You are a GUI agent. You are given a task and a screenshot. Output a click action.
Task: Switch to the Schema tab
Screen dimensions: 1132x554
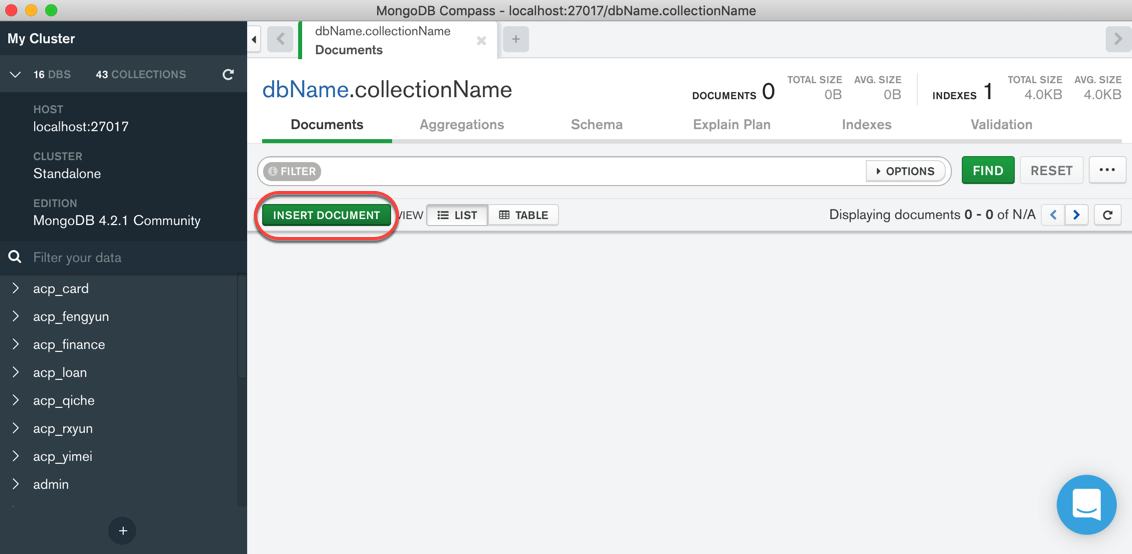[596, 125]
